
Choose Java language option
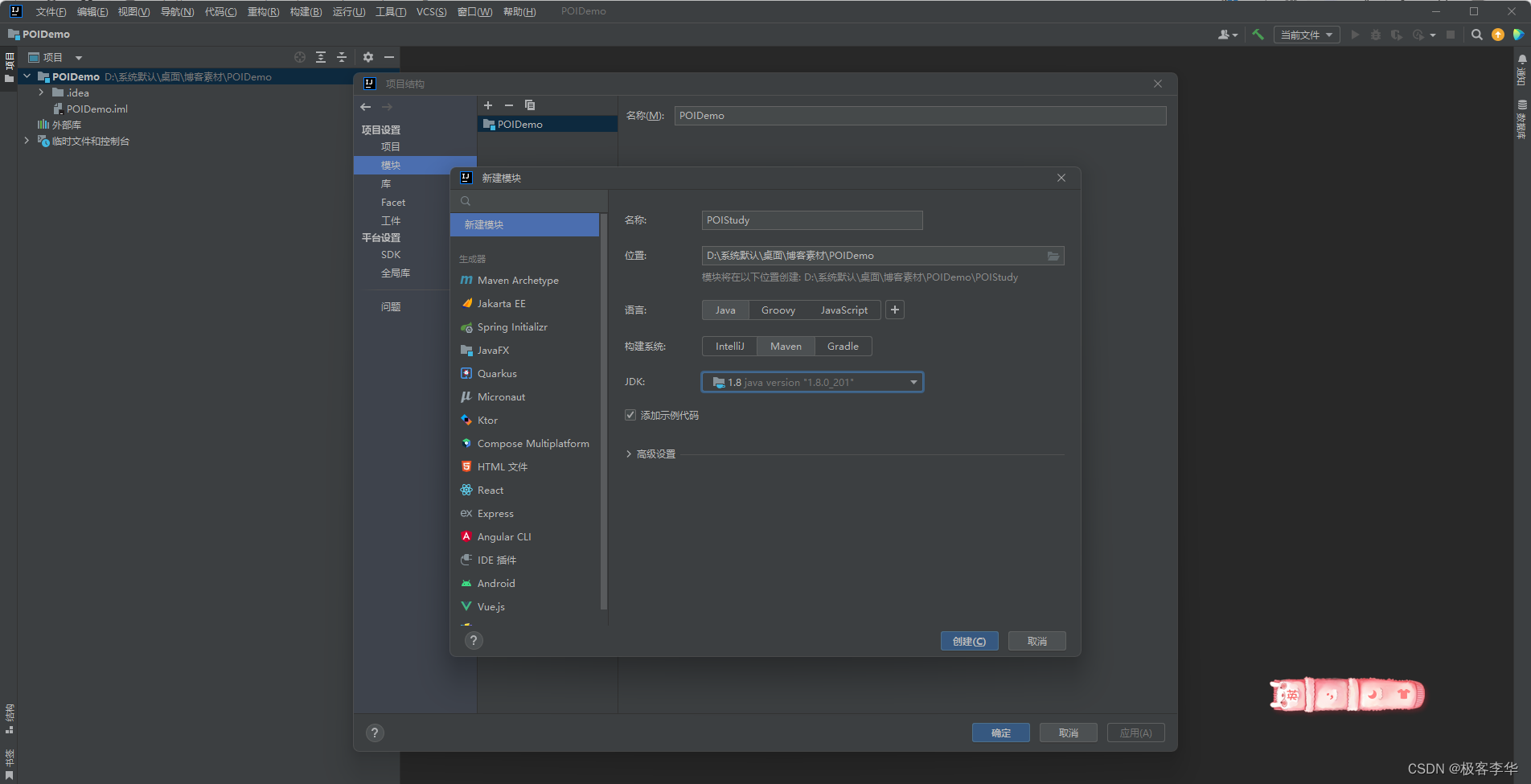pyautogui.click(x=725, y=310)
